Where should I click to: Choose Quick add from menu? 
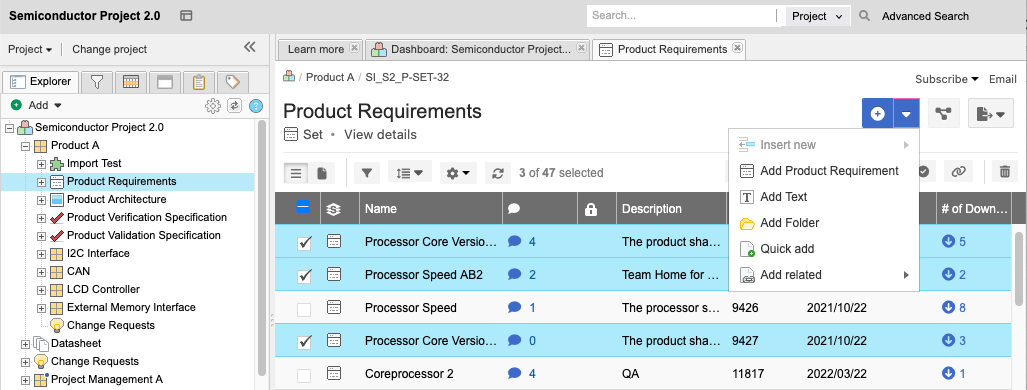click(824, 249)
